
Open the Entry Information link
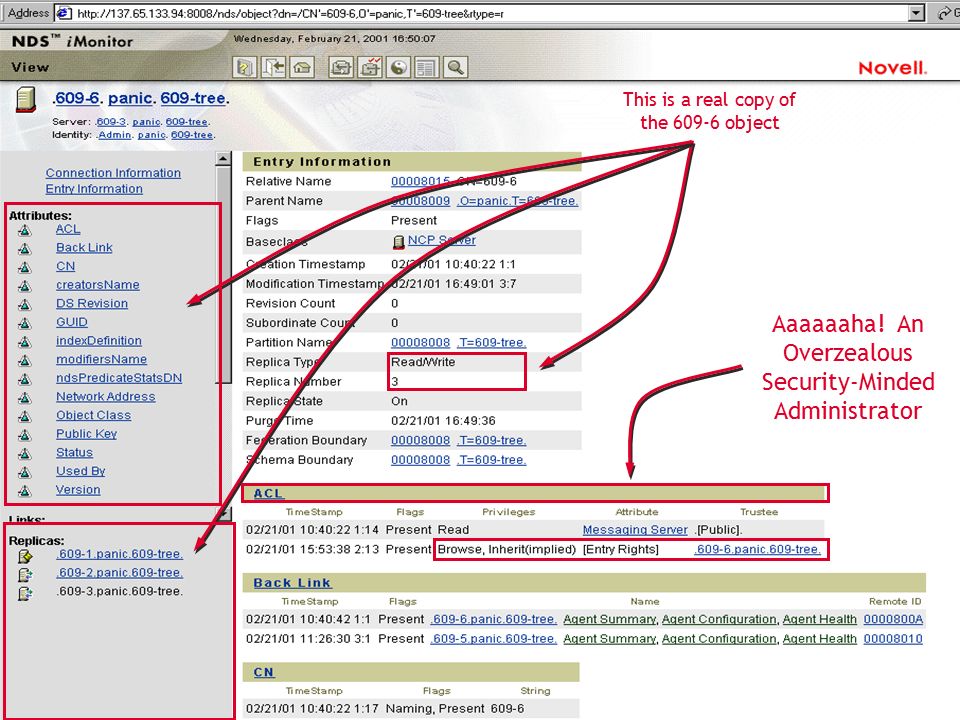point(94,189)
